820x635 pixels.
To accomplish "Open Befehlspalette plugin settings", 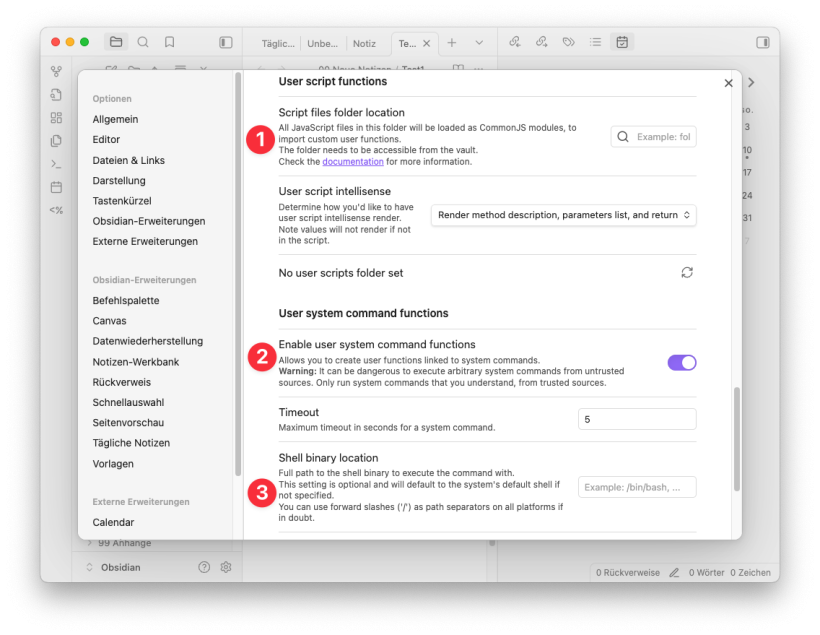I will 126,301.
